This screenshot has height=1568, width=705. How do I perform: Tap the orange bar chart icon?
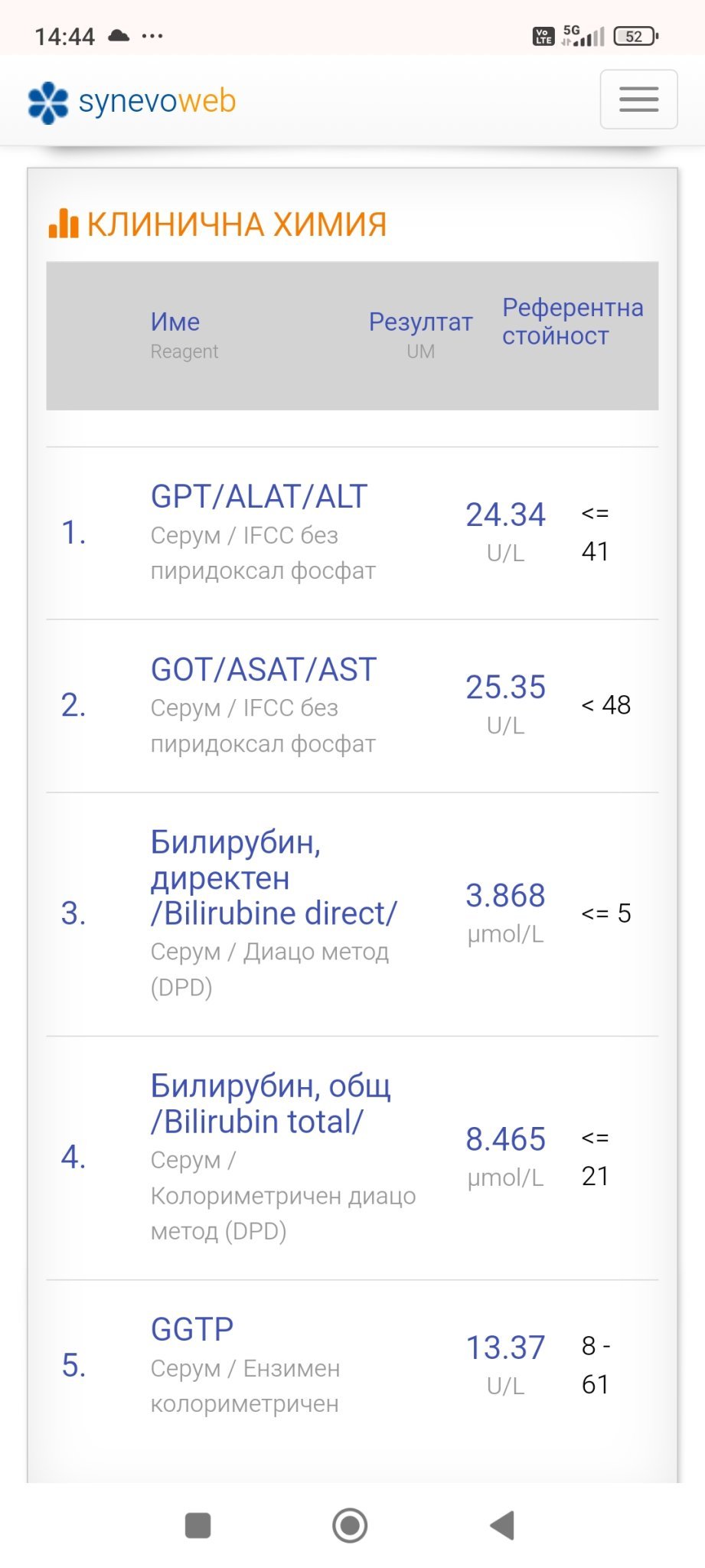coord(64,224)
